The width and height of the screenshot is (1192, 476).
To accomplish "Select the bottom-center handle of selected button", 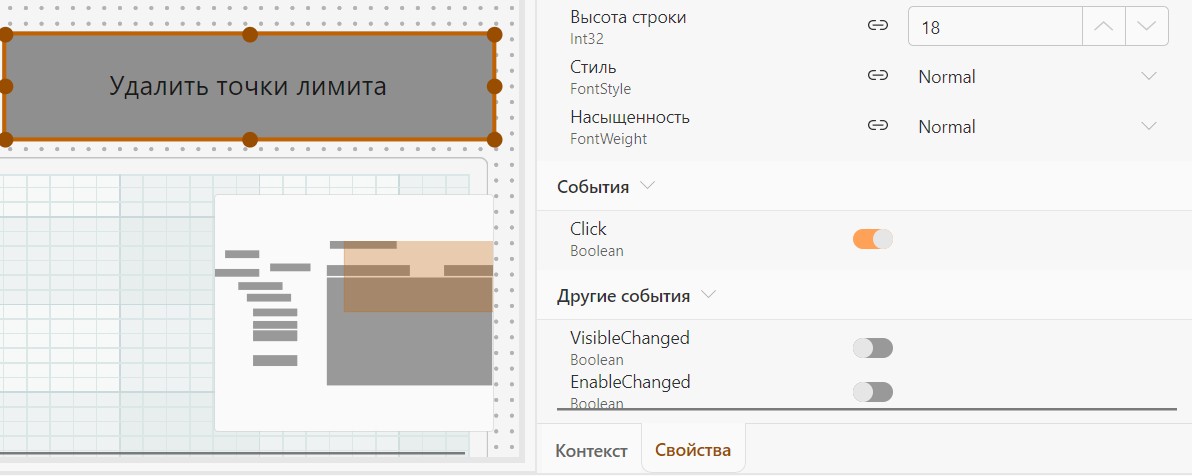I will [249, 139].
